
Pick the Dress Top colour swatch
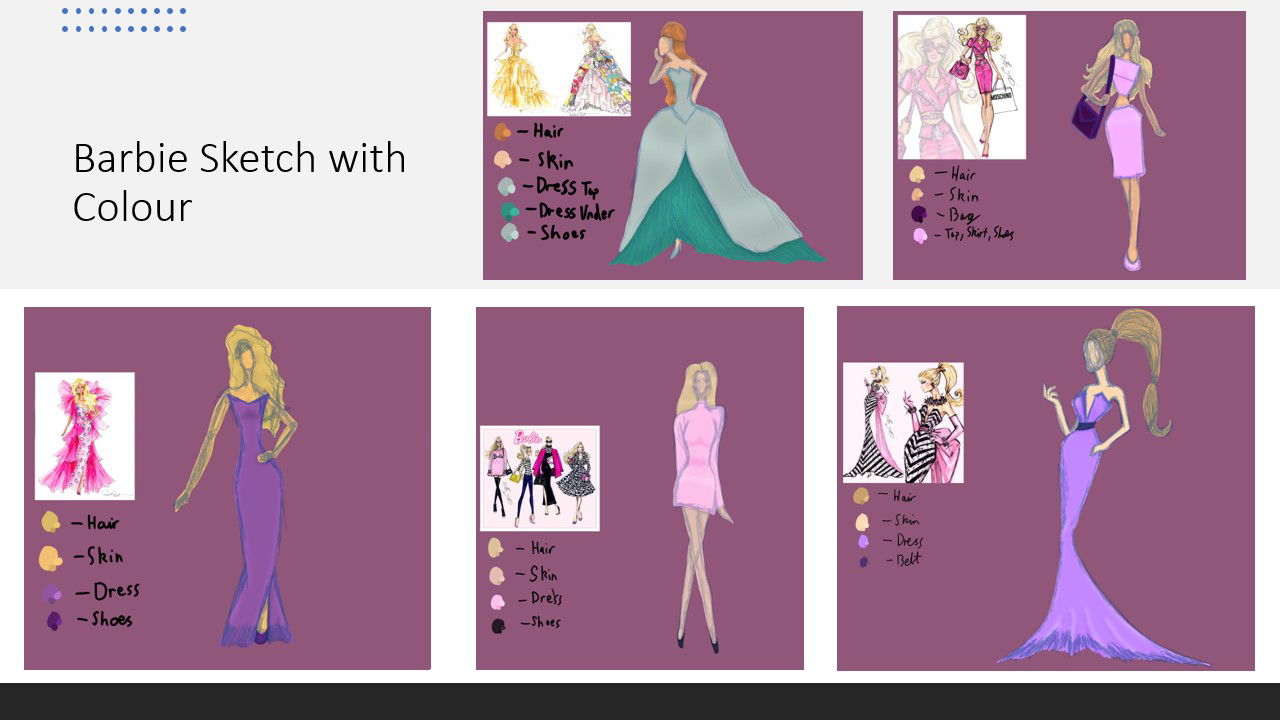[507, 186]
